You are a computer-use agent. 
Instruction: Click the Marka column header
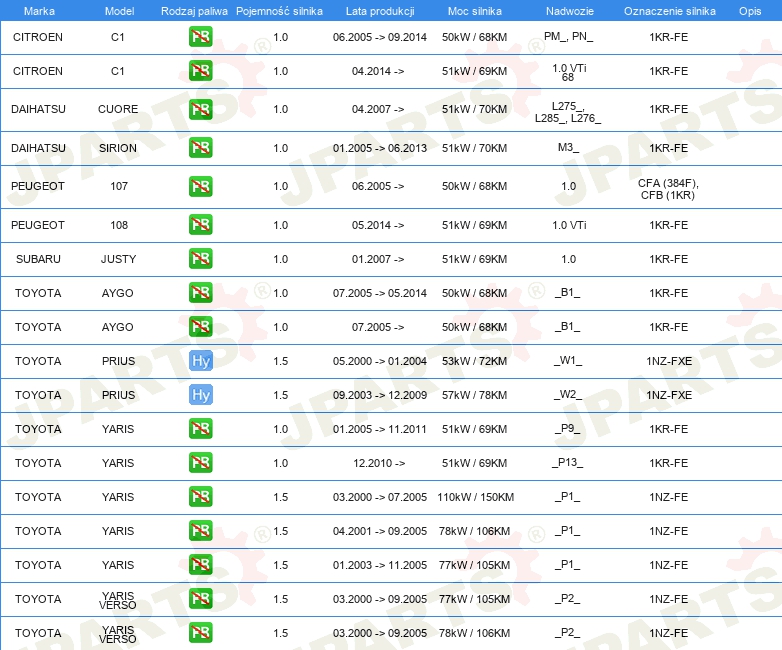point(39,11)
